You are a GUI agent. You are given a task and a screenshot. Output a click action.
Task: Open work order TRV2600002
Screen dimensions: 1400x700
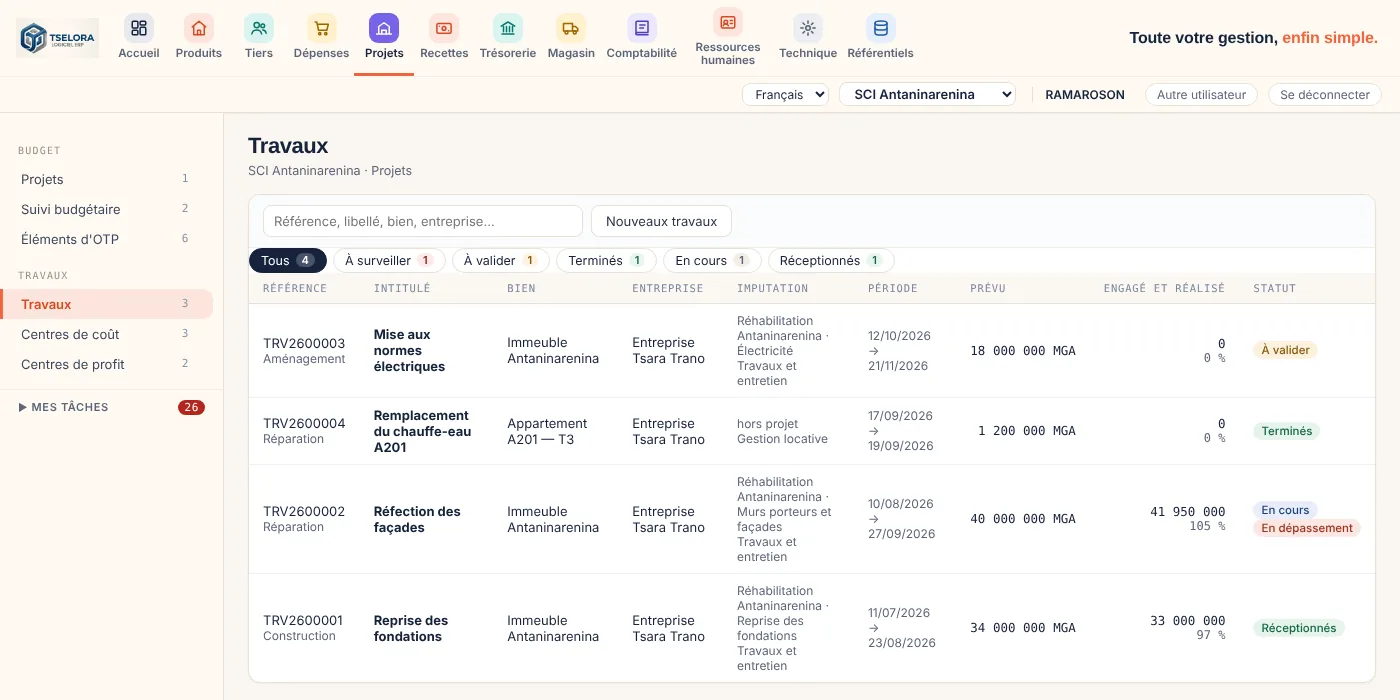tap(304, 511)
